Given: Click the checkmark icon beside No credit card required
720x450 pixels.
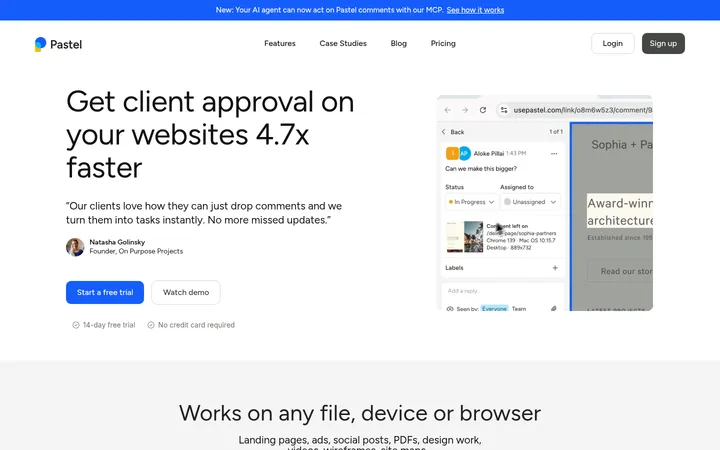Looking at the screenshot, I should (151, 325).
